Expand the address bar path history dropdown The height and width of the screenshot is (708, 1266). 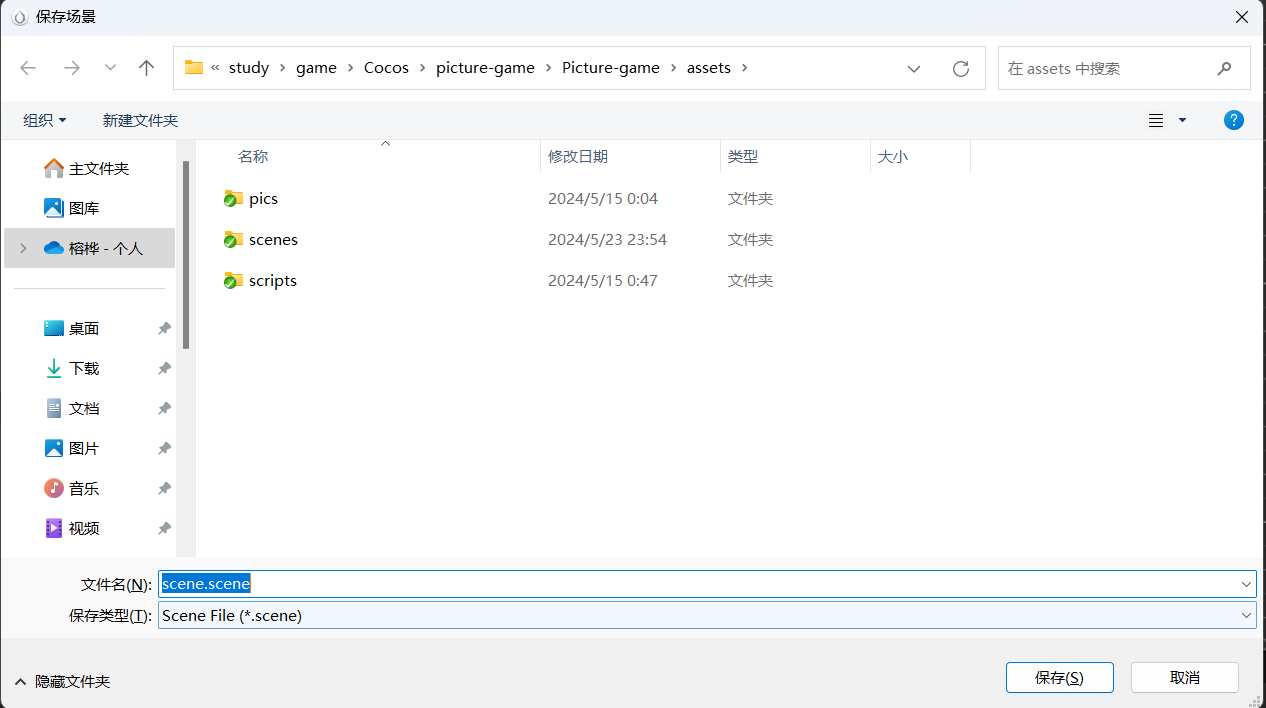pyautogui.click(x=914, y=68)
